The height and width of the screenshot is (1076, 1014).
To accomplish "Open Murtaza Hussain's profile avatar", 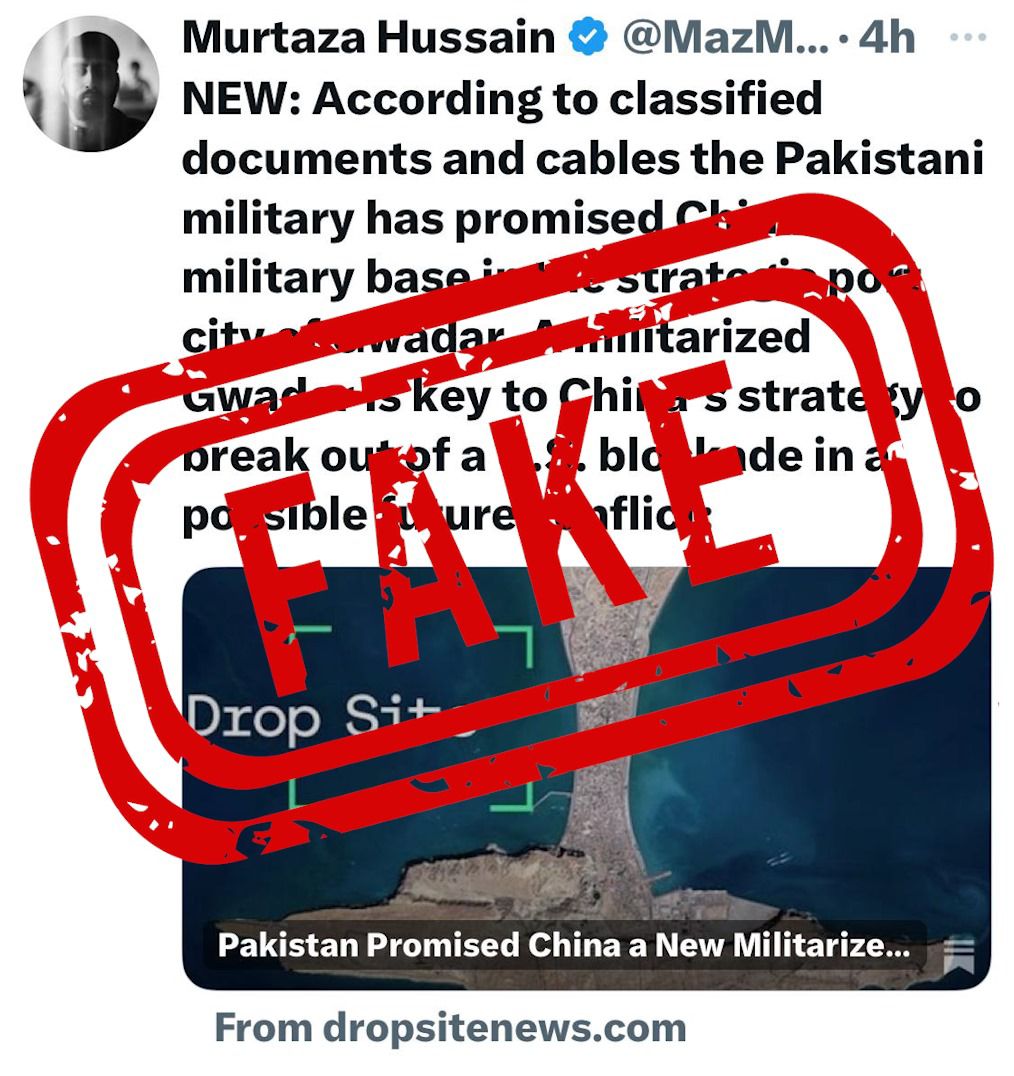I will point(91,84).
